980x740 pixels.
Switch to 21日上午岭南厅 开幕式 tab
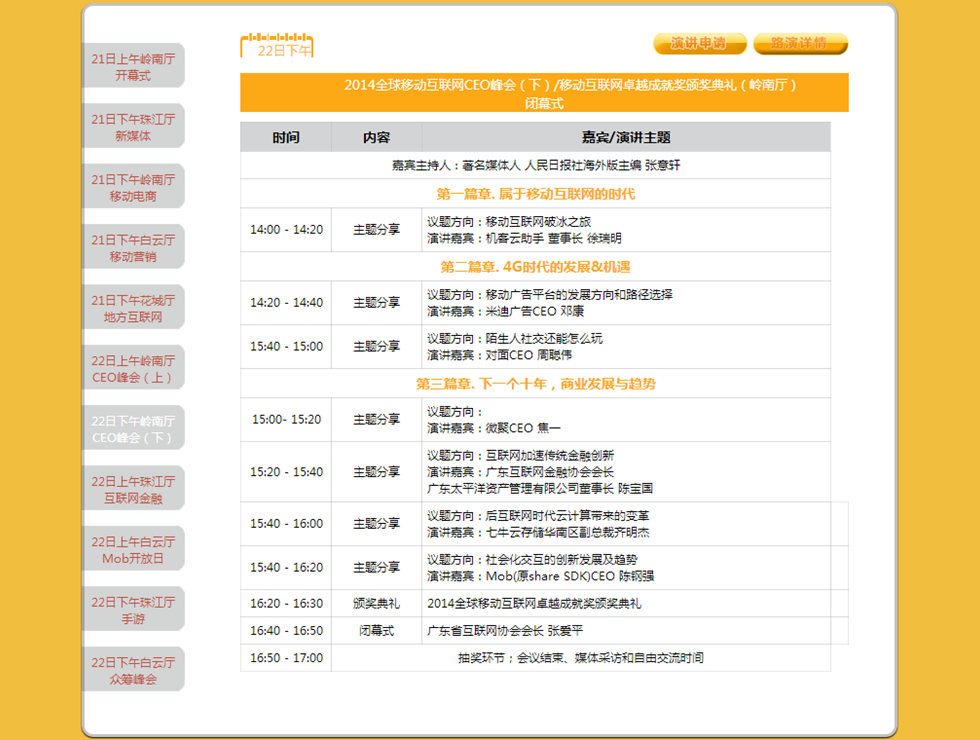tap(133, 66)
